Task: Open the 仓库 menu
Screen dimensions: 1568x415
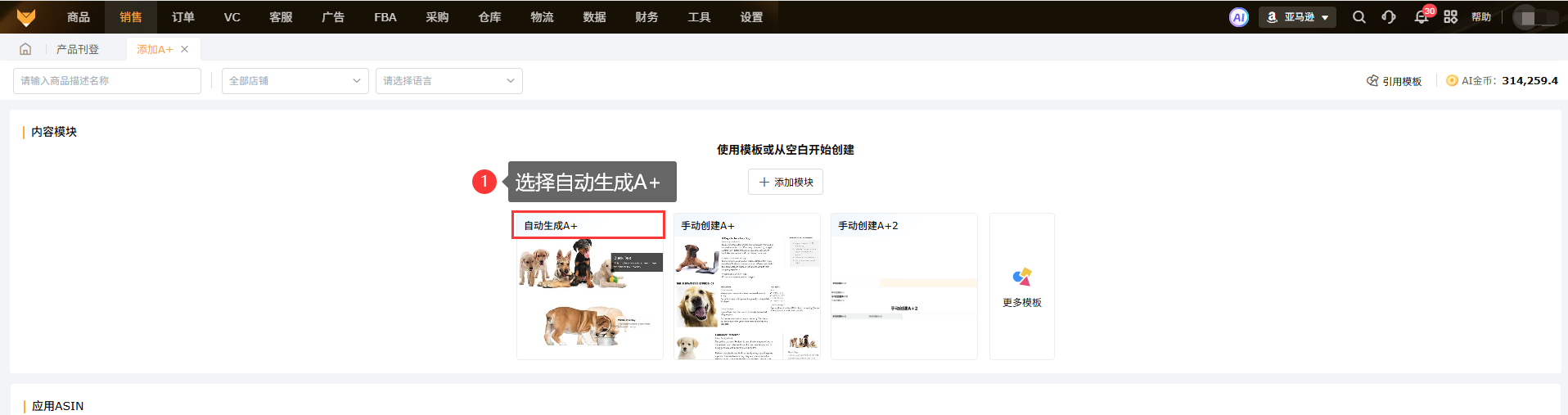Action: [x=489, y=17]
